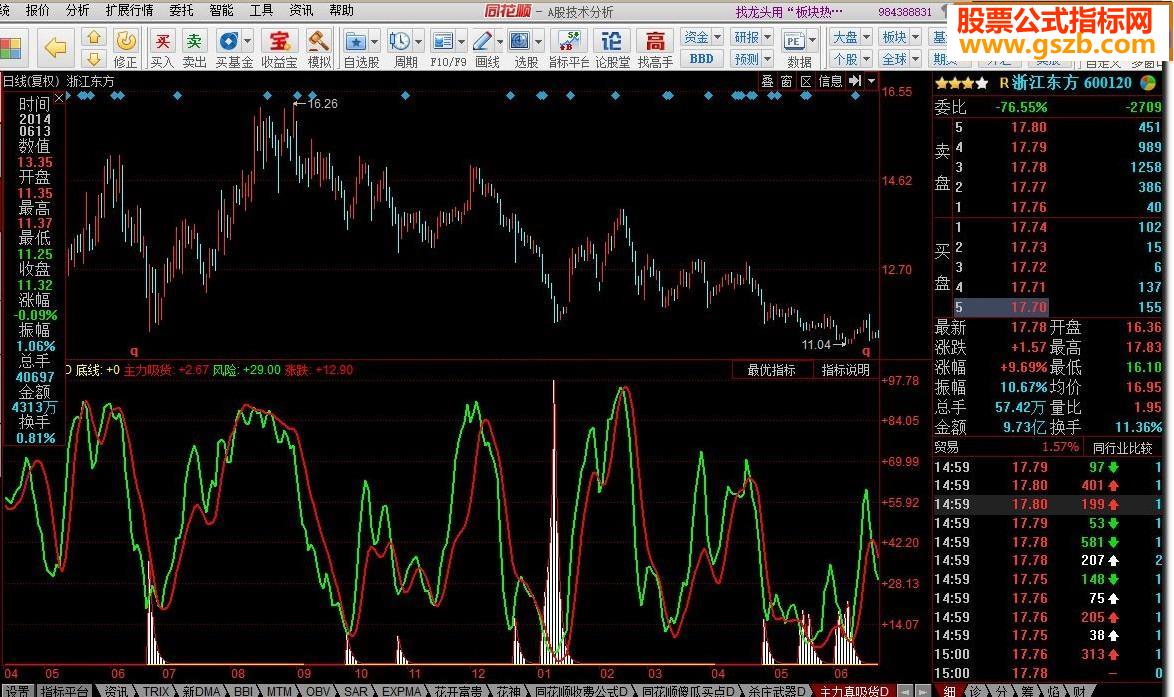
Task: Expand the 画线 dropdown arrow
Action: click(499, 41)
